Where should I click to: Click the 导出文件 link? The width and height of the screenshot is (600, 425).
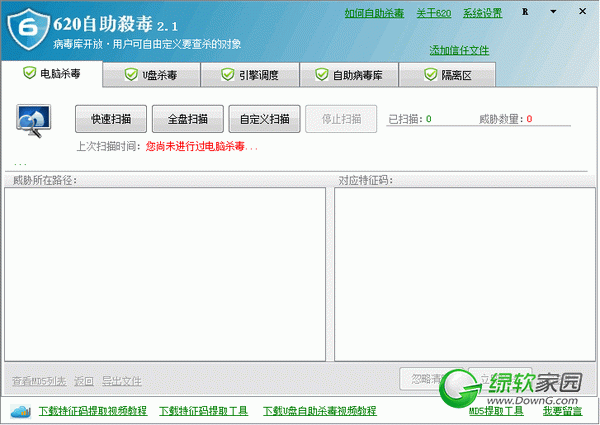coord(122,381)
